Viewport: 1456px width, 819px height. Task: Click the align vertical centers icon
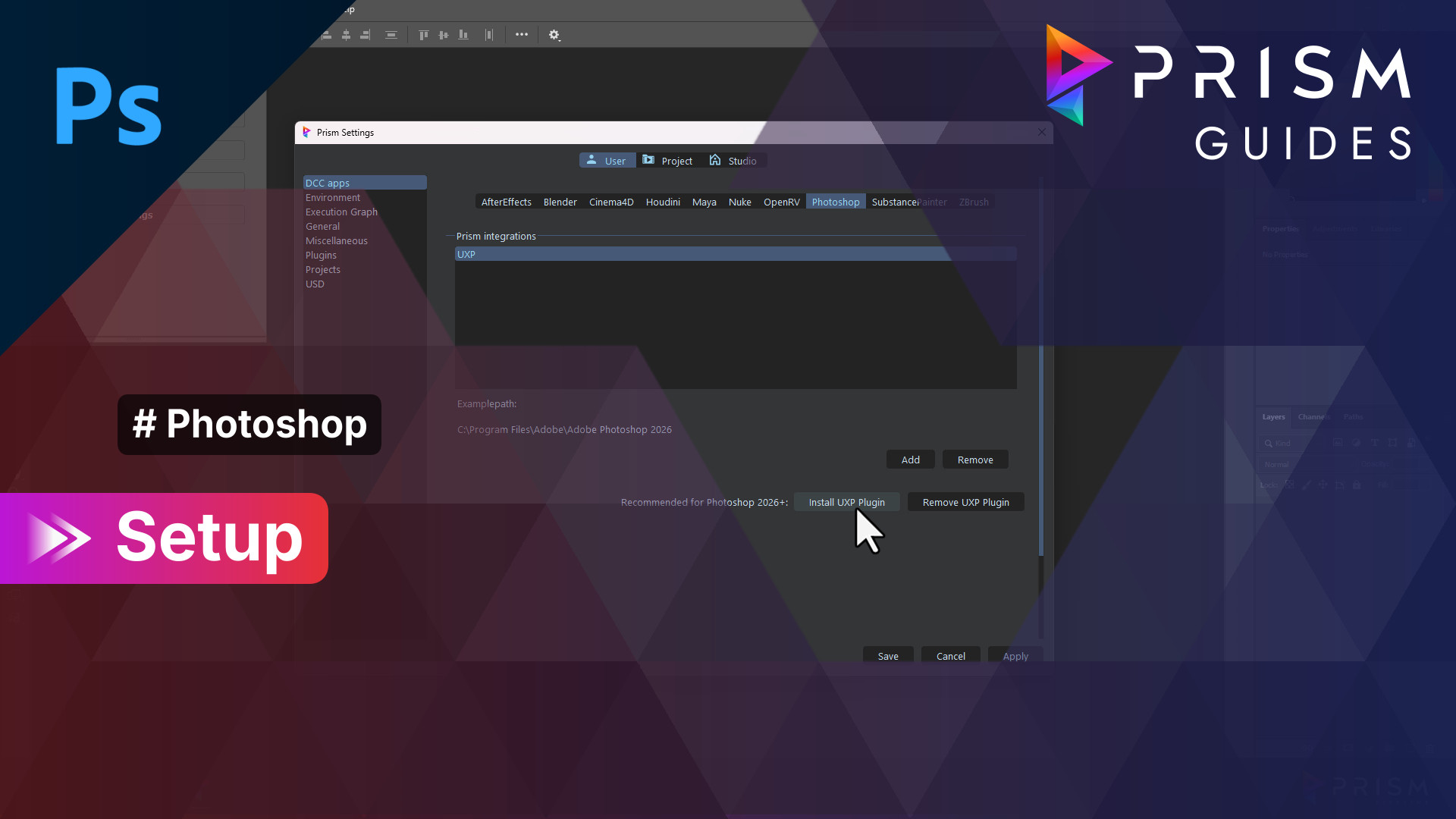pos(443,35)
